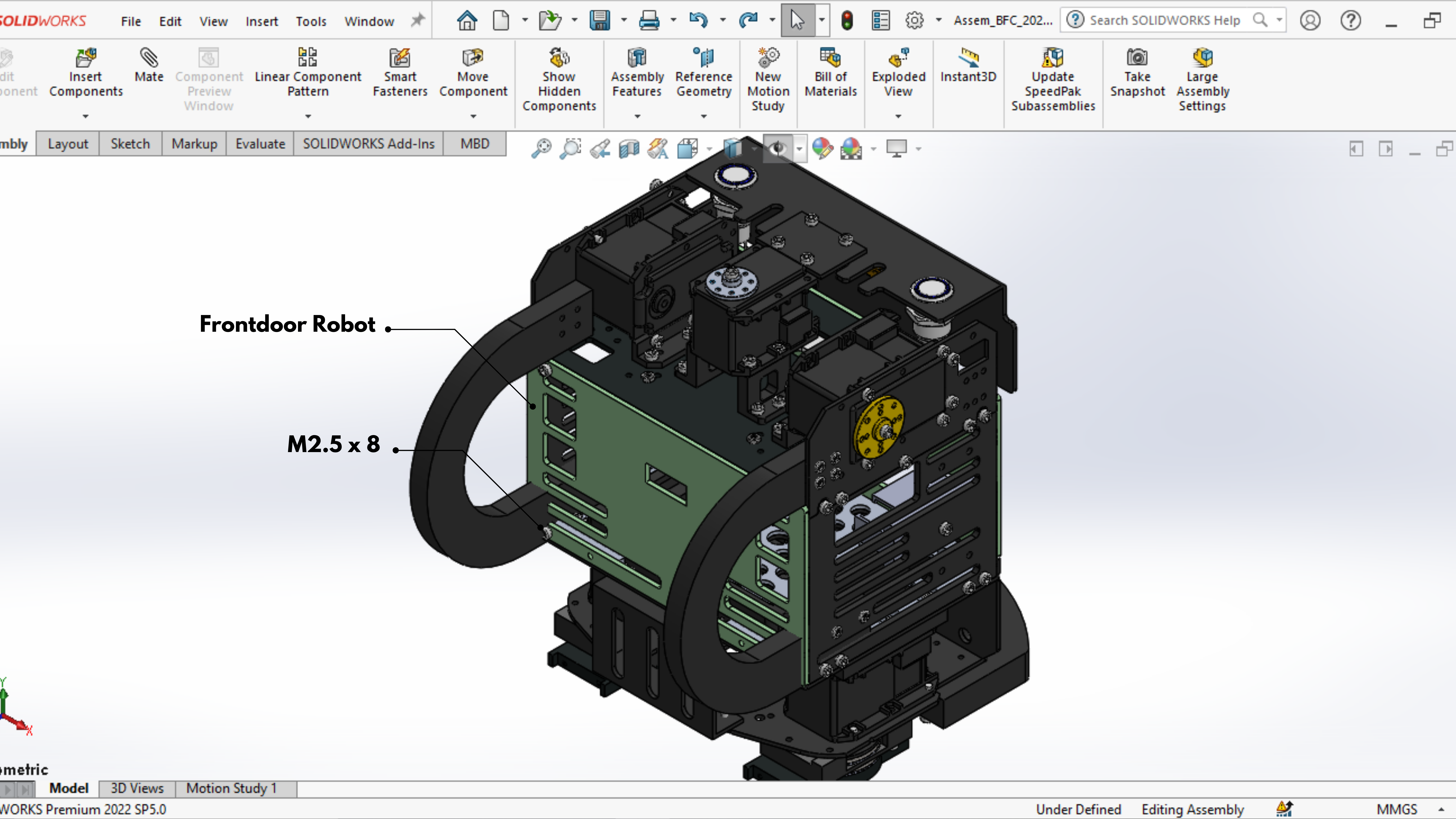Screen dimensions: 1456x819
Task: Expand the Options gear dropdown arrow
Action: 939,20
